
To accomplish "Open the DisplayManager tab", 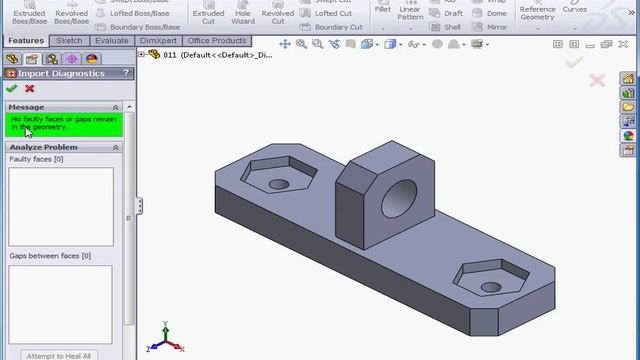I will click(91, 59).
